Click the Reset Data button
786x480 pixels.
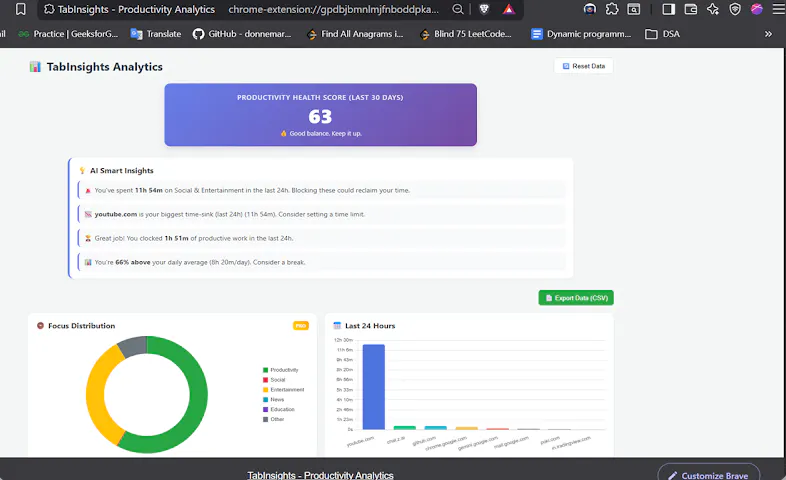pos(583,66)
